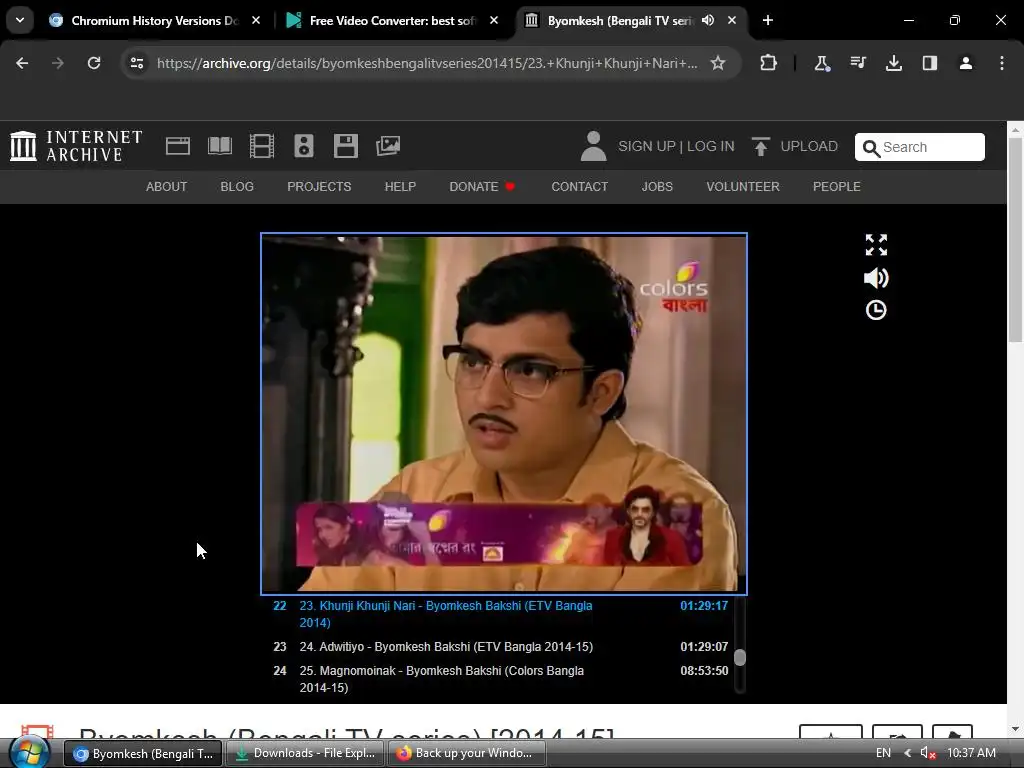Switch to Chromium History Versions tab
1024x768 pixels.
pos(154,20)
